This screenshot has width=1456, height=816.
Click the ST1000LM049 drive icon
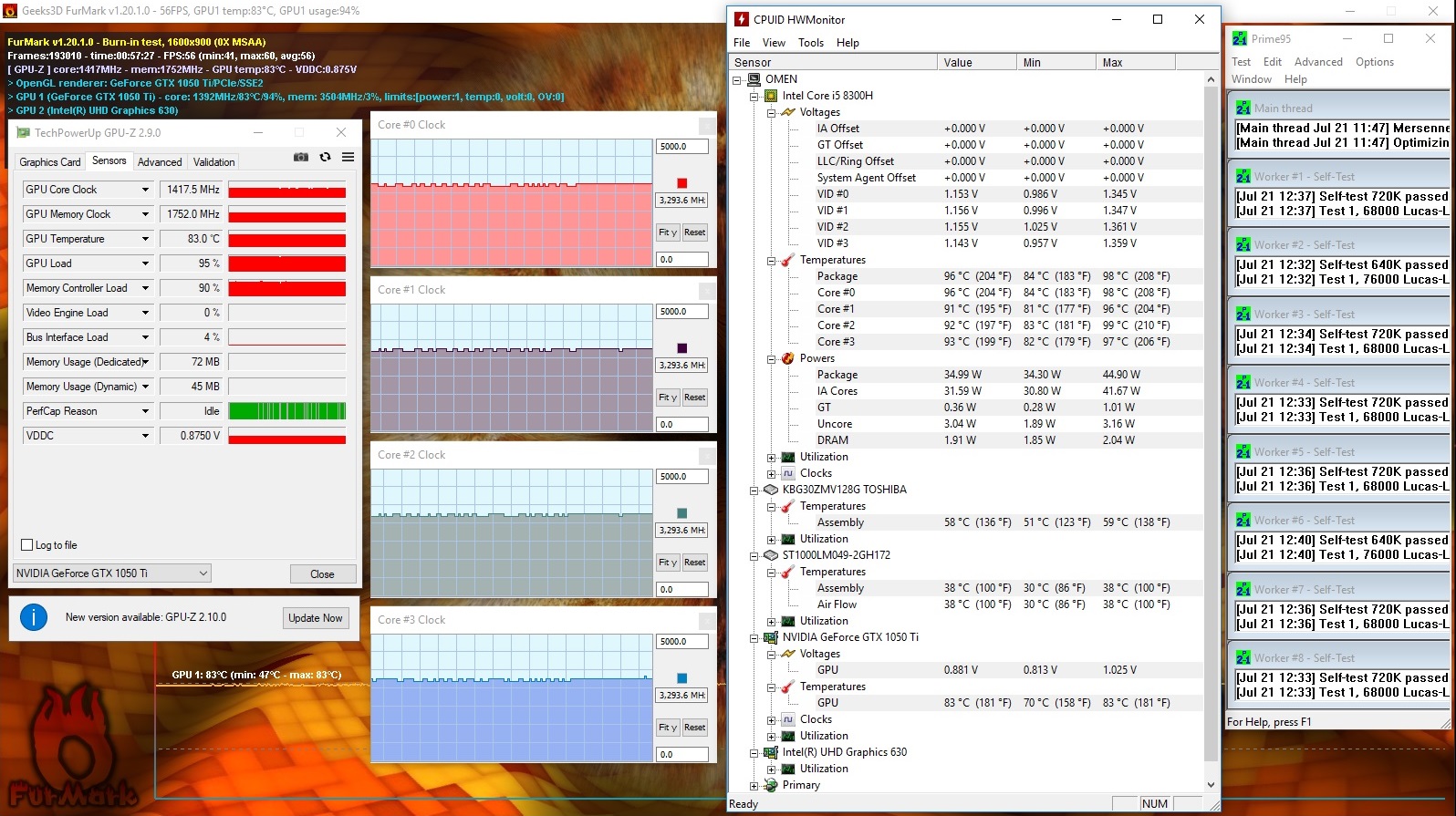click(771, 555)
